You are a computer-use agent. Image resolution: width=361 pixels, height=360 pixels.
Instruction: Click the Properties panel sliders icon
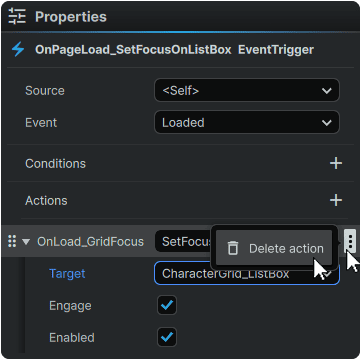[17, 17]
